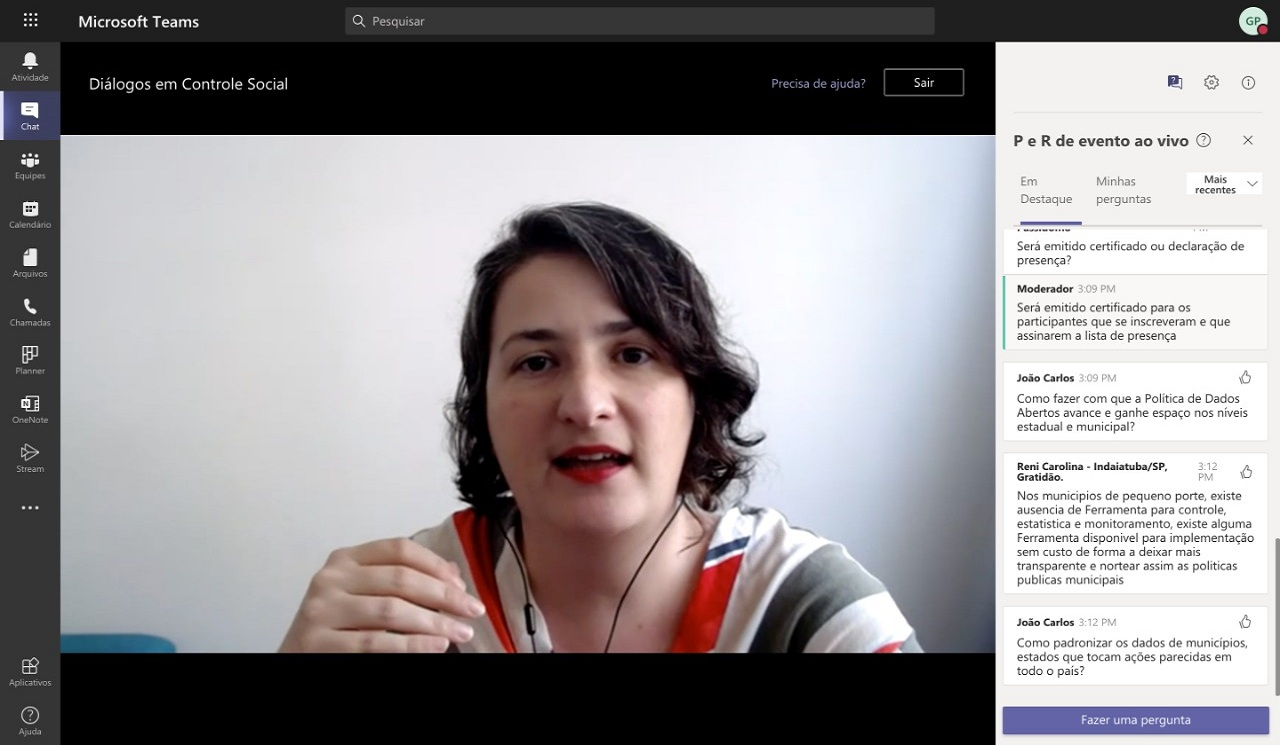
Task: Open the Chamadas phone icon
Action: click(x=30, y=311)
